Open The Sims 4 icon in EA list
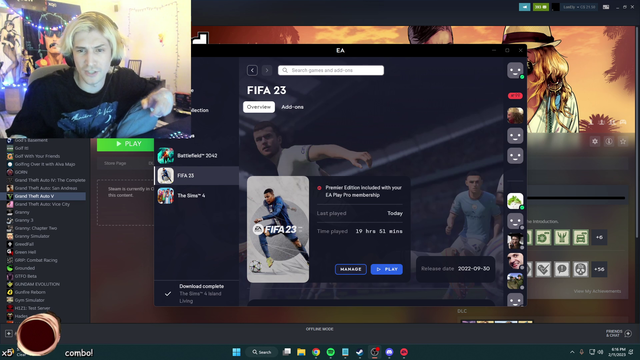Image resolution: width=640 pixels, height=360 pixels. (x=166, y=196)
